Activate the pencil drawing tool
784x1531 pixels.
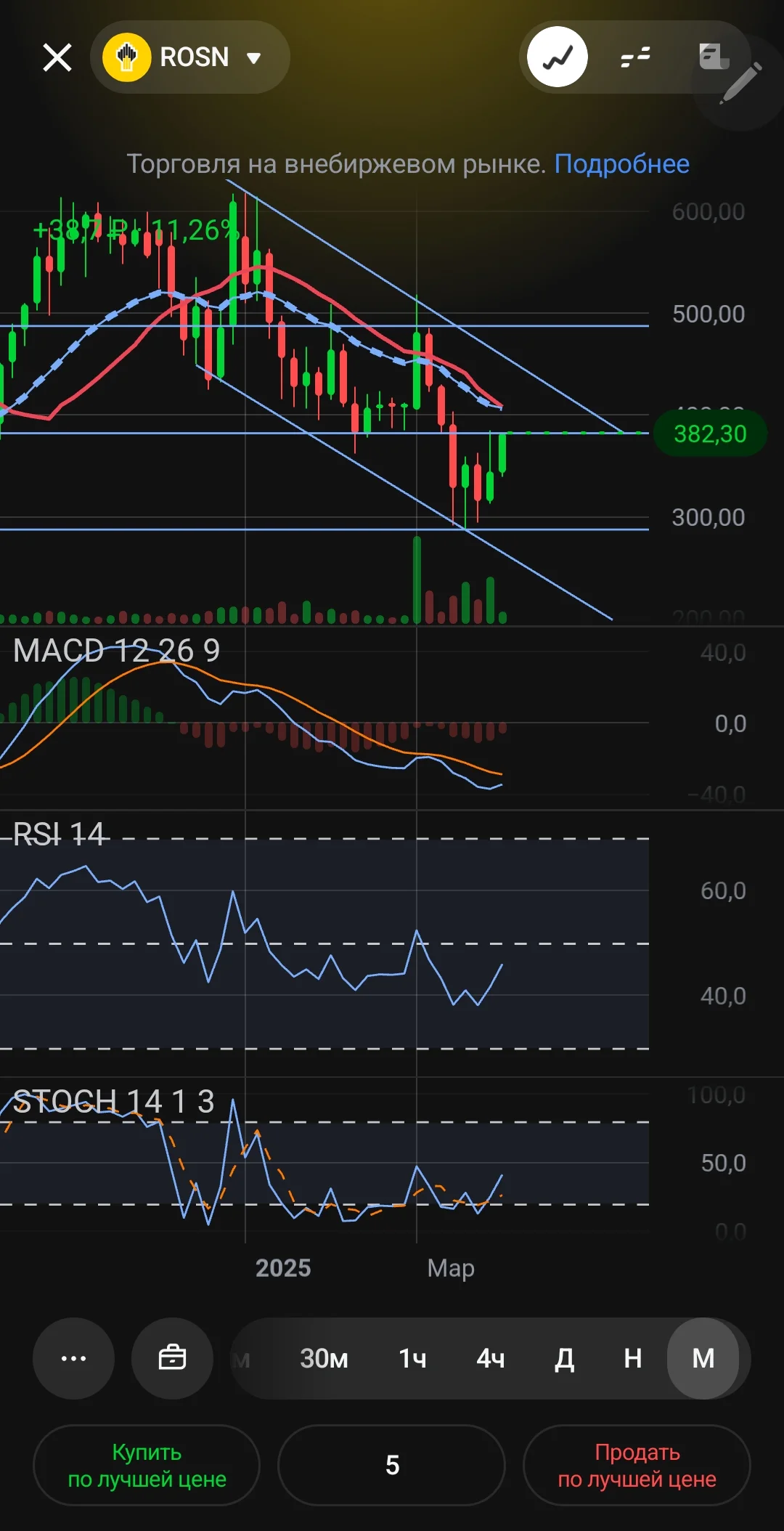point(741,82)
